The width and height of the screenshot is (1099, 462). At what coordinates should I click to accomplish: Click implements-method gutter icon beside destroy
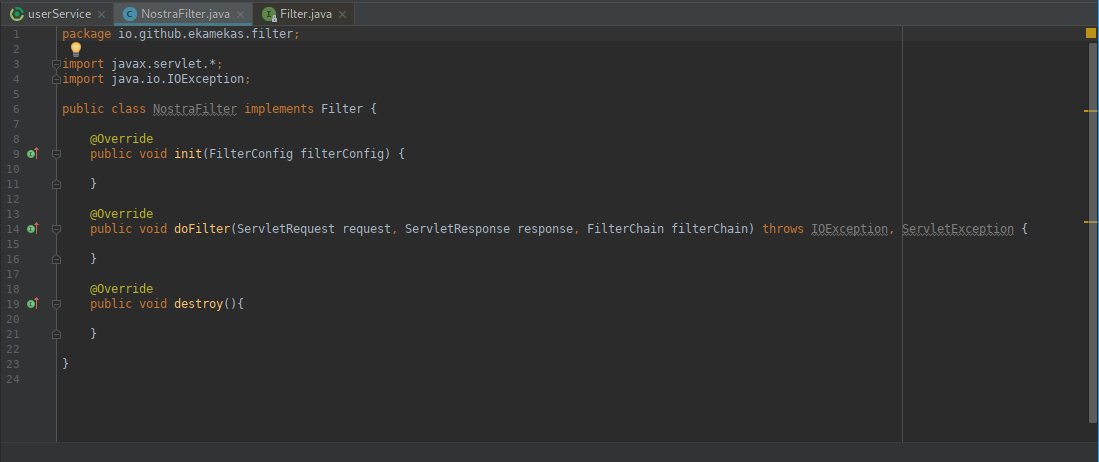[33, 304]
